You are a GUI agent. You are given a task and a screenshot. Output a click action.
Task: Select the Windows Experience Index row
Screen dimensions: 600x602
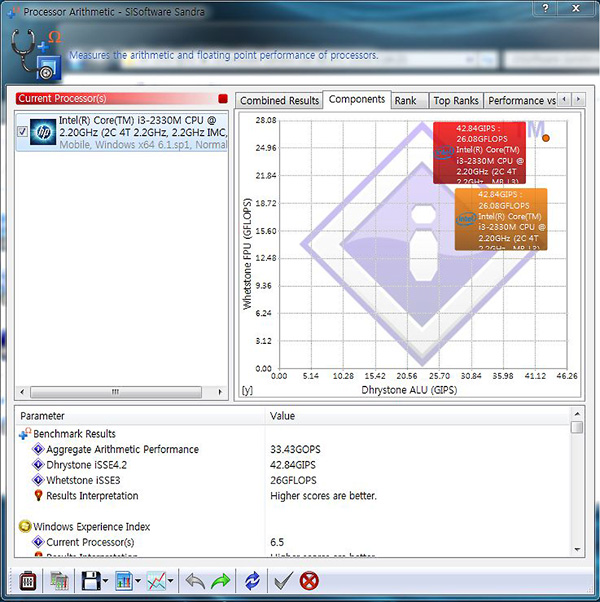coord(294,526)
